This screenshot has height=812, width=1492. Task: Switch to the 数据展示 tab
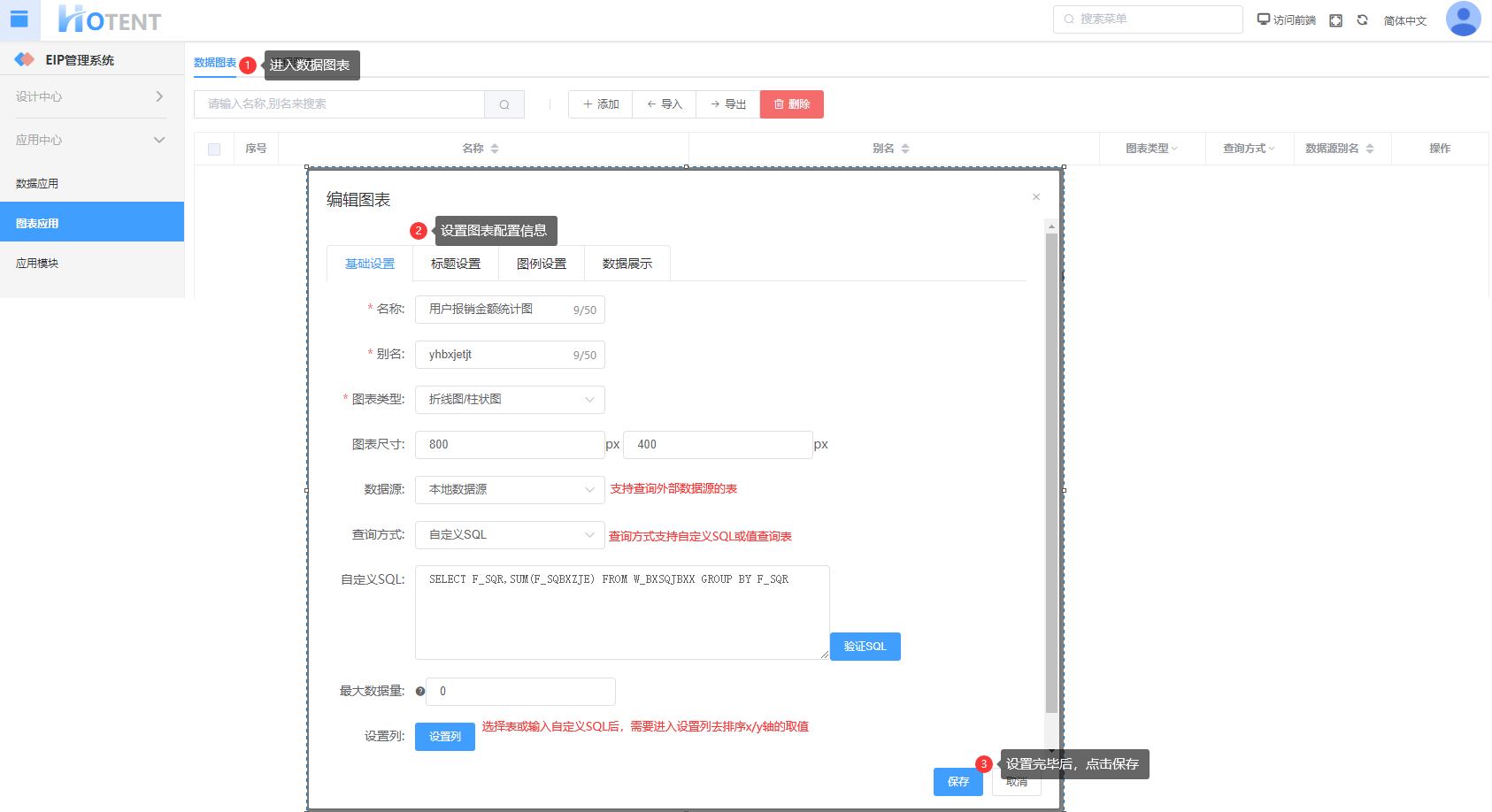coord(627,264)
